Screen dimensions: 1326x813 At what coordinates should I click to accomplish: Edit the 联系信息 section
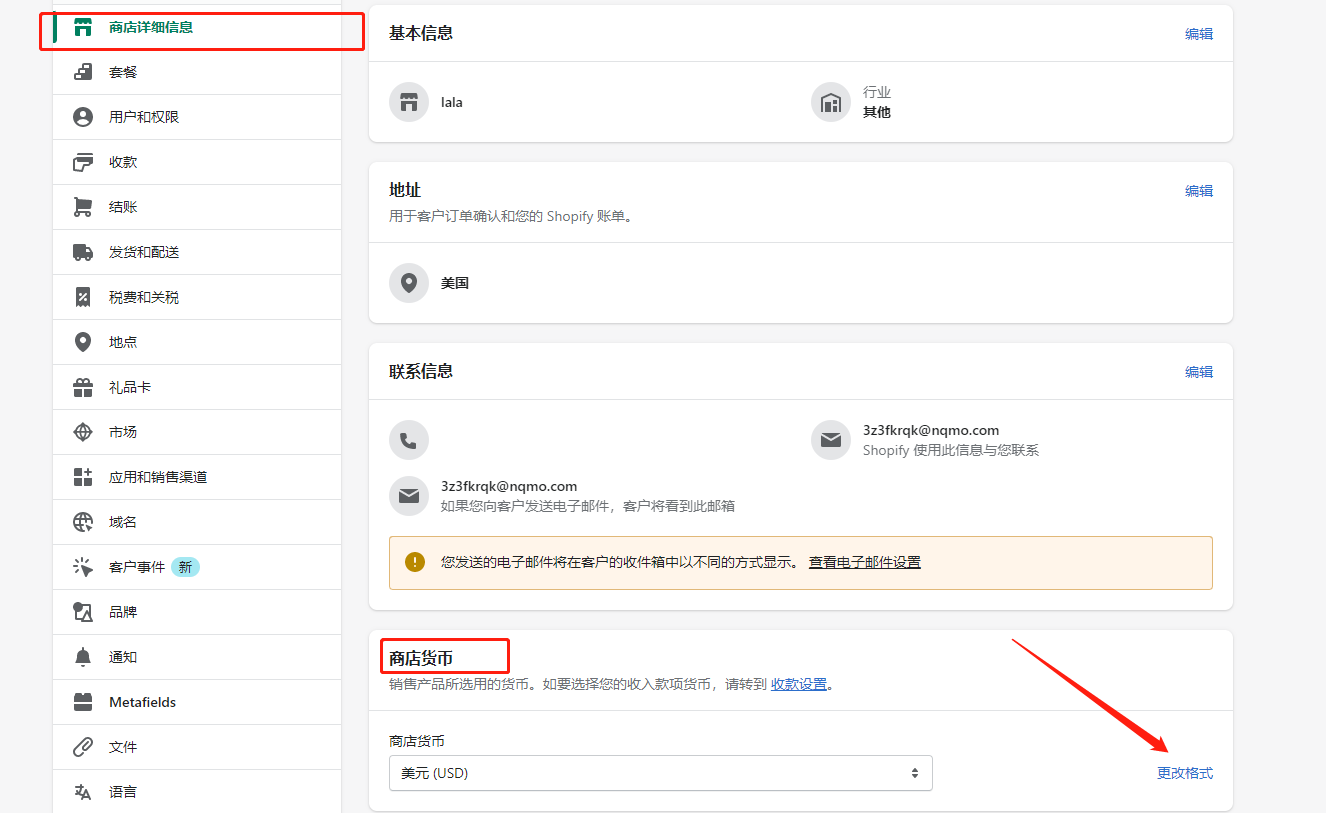click(1198, 372)
